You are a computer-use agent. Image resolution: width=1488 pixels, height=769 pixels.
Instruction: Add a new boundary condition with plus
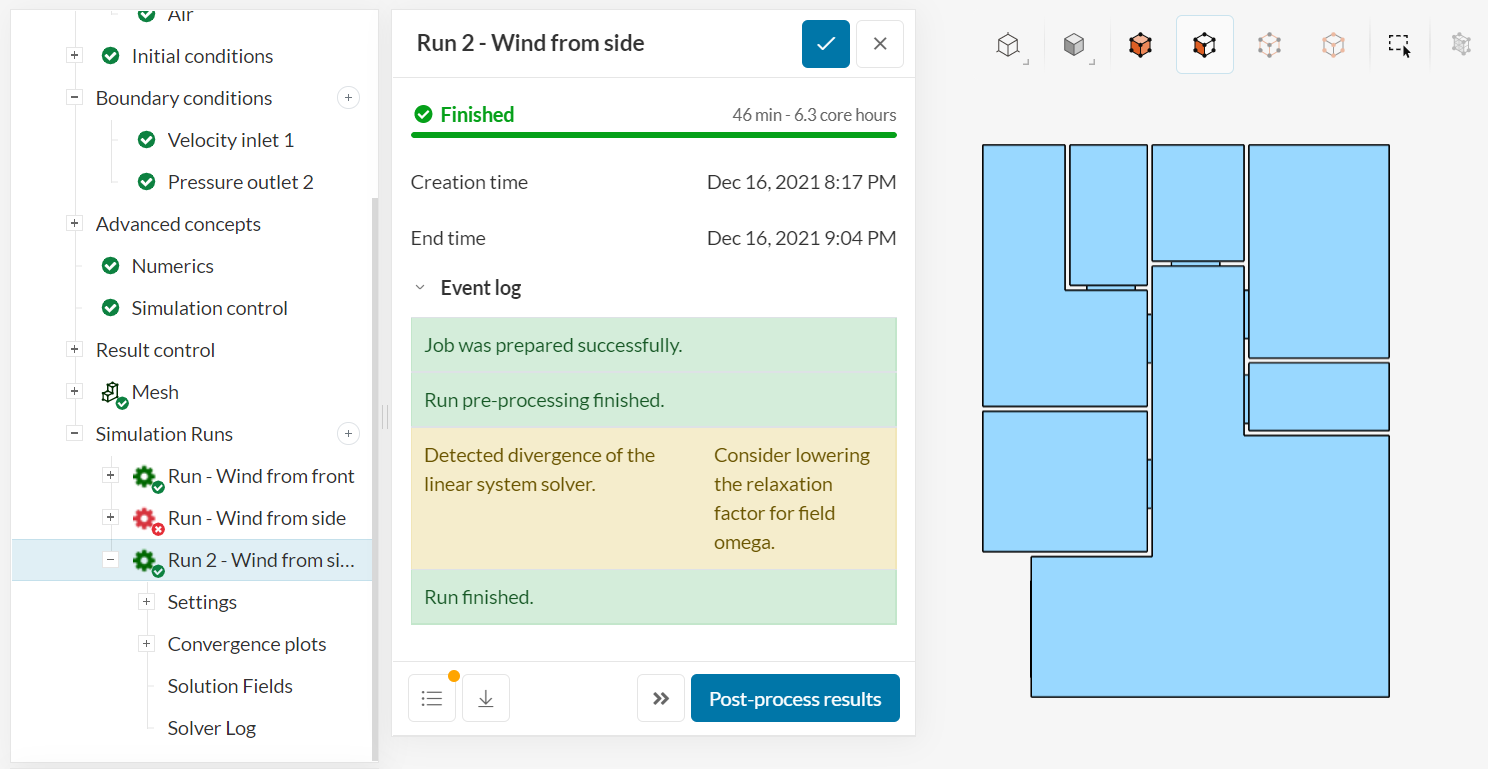[348, 98]
